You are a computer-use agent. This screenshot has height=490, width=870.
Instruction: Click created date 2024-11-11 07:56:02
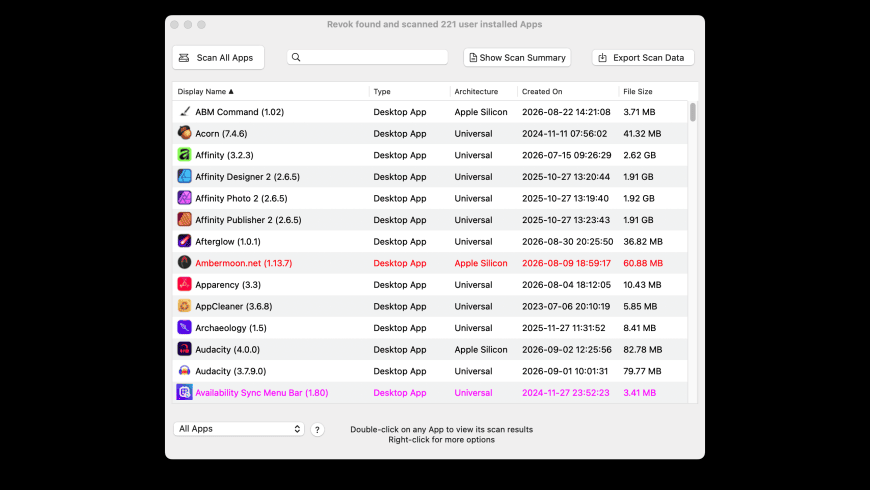(x=565, y=133)
